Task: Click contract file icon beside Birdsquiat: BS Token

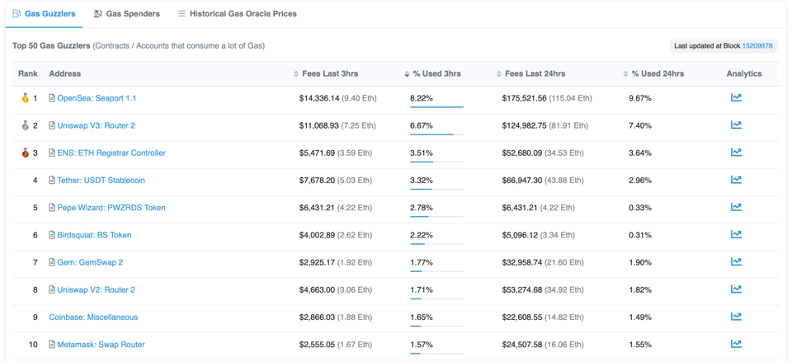Action: (52, 235)
